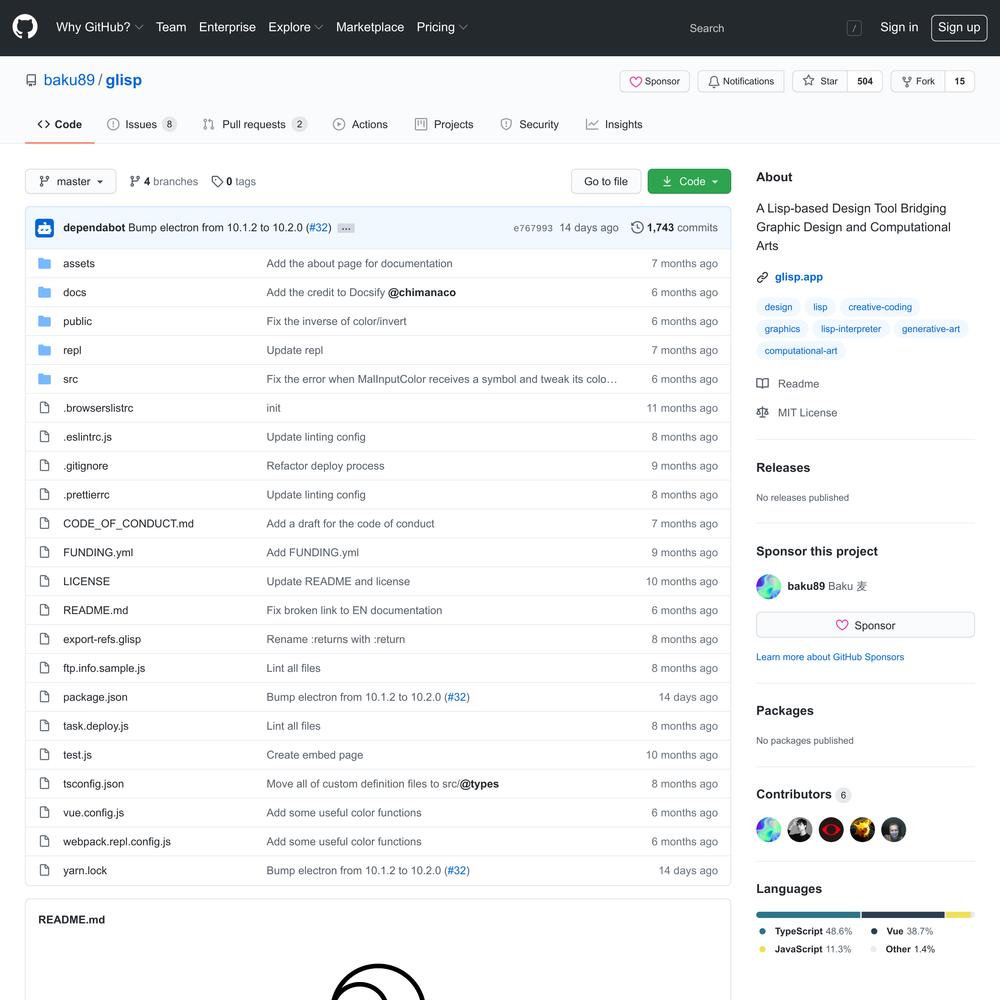Click the branch icon beside 4 branches
This screenshot has width=1000, height=1000.
(135, 182)
